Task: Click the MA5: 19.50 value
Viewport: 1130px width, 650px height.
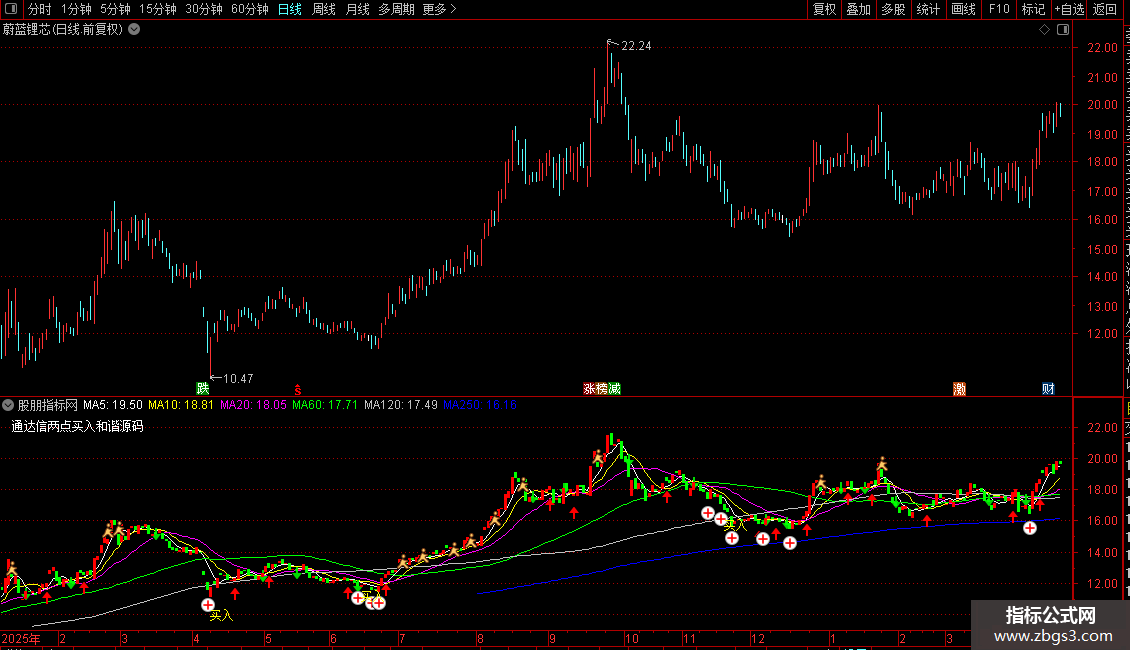Action: [113, 405]
